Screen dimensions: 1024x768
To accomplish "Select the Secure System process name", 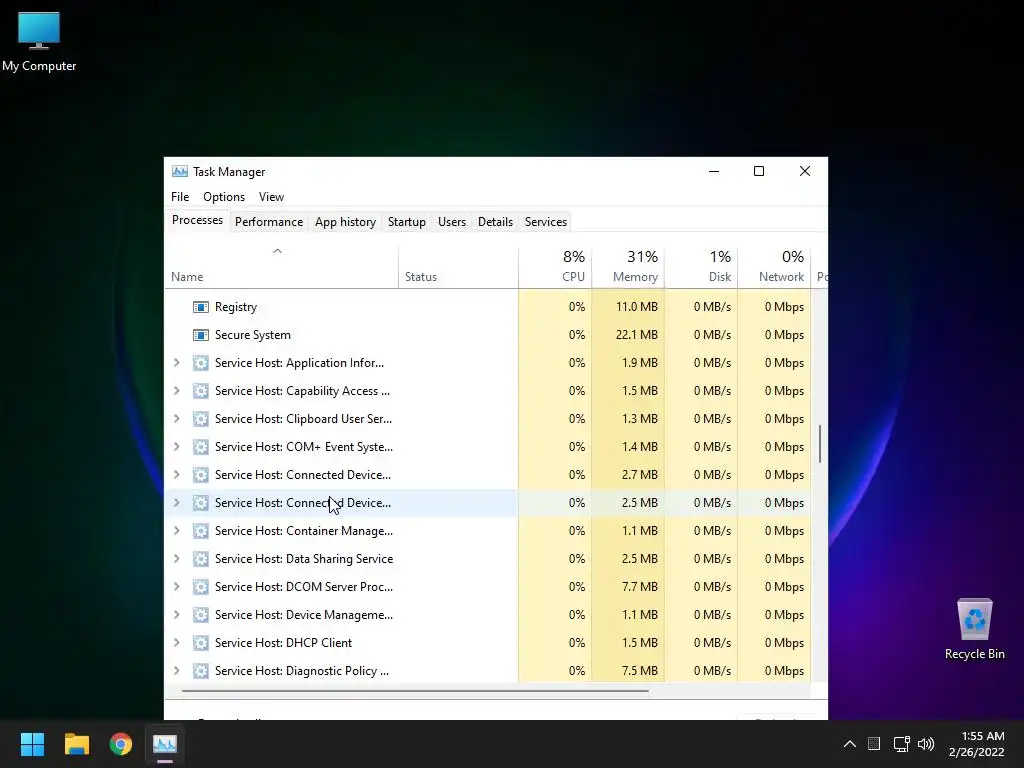I will tap(253, 335).
